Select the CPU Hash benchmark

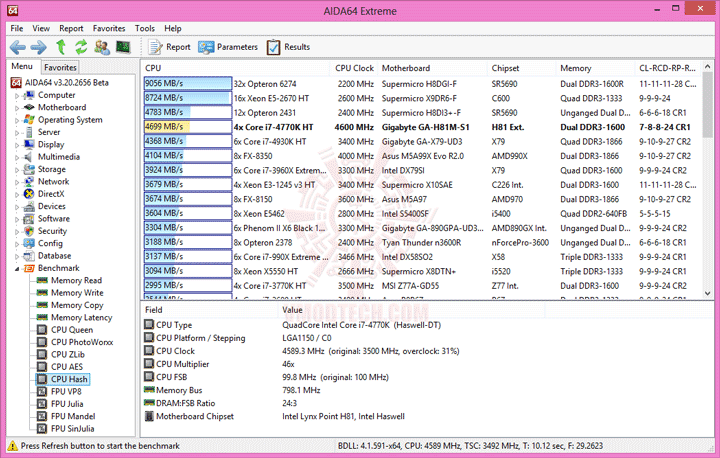(x=69, y=379)
